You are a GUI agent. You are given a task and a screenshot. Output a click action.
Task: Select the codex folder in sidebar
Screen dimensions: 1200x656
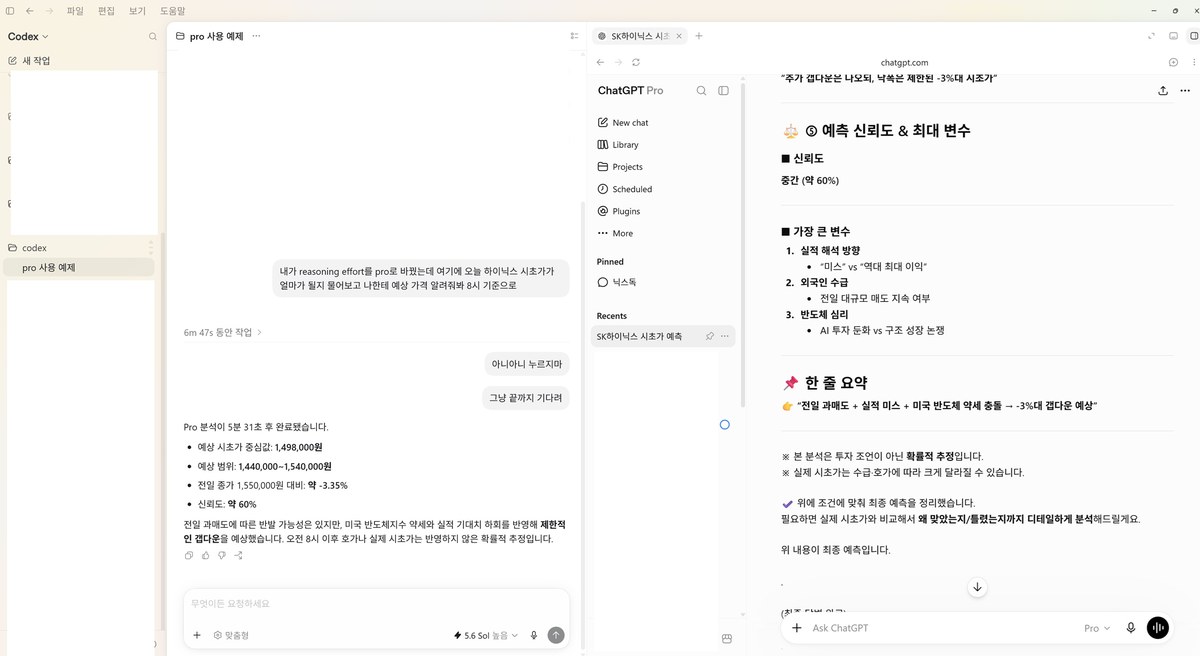(78, 247)
